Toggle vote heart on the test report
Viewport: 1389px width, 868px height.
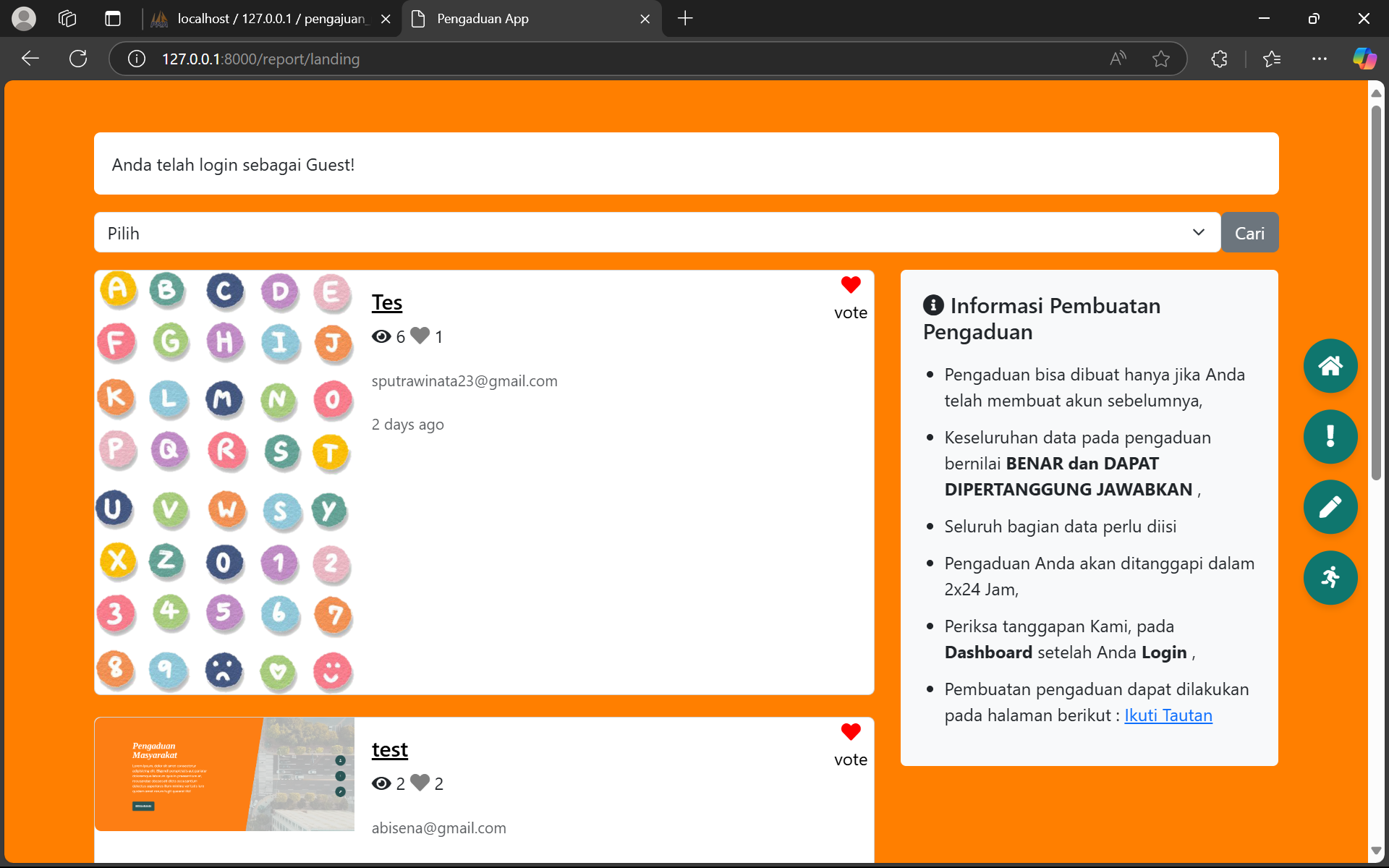pyautogui.click(x=850, y=733)
